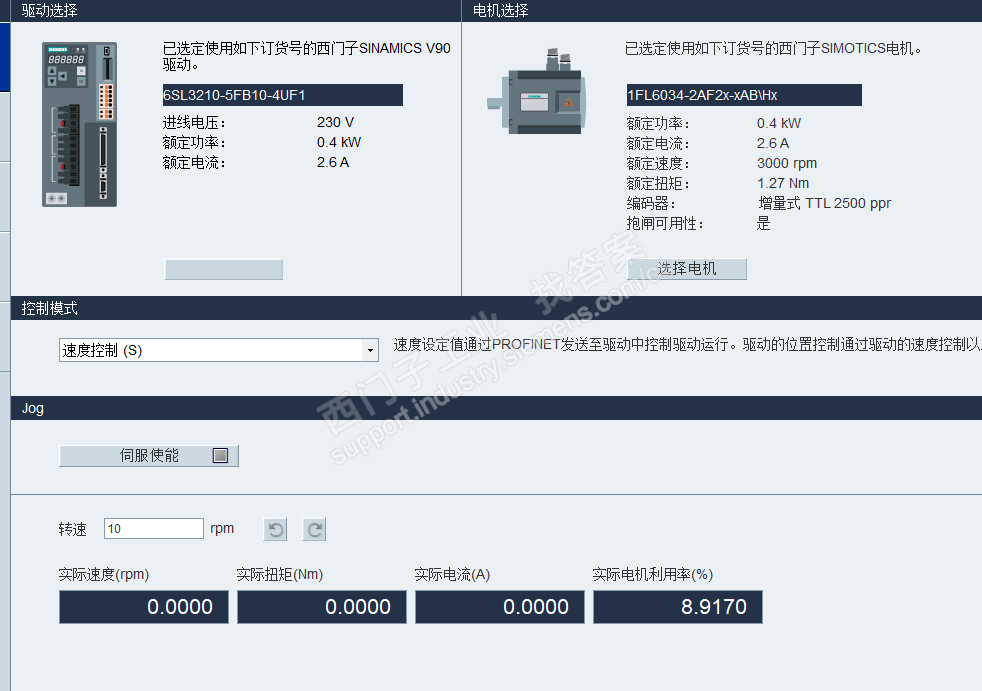The width and height of the screenshot is (982, 691).
Task: Select the Jog section header
Action: 33,408
